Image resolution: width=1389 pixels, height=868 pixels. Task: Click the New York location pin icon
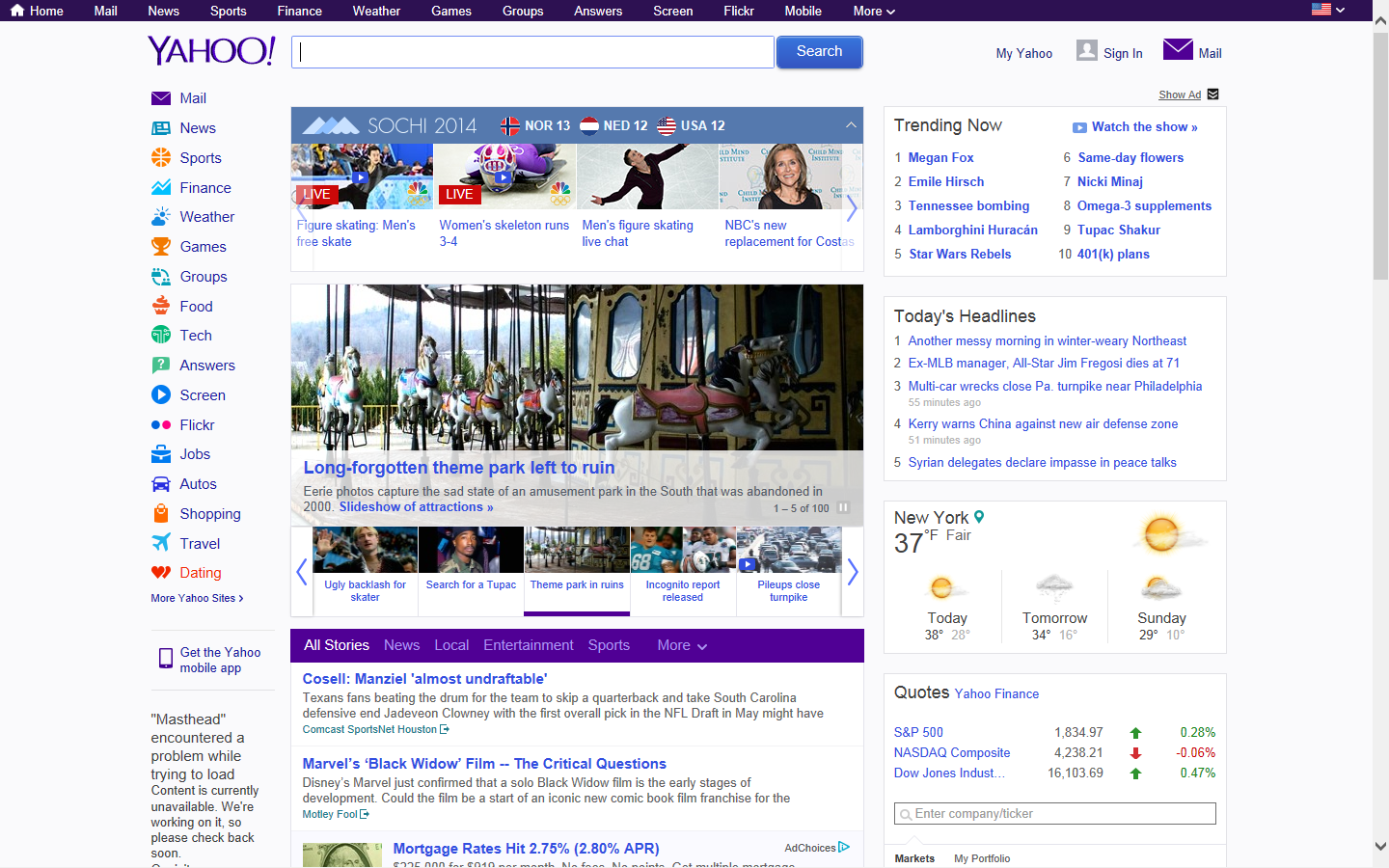[x=979, y=517]
